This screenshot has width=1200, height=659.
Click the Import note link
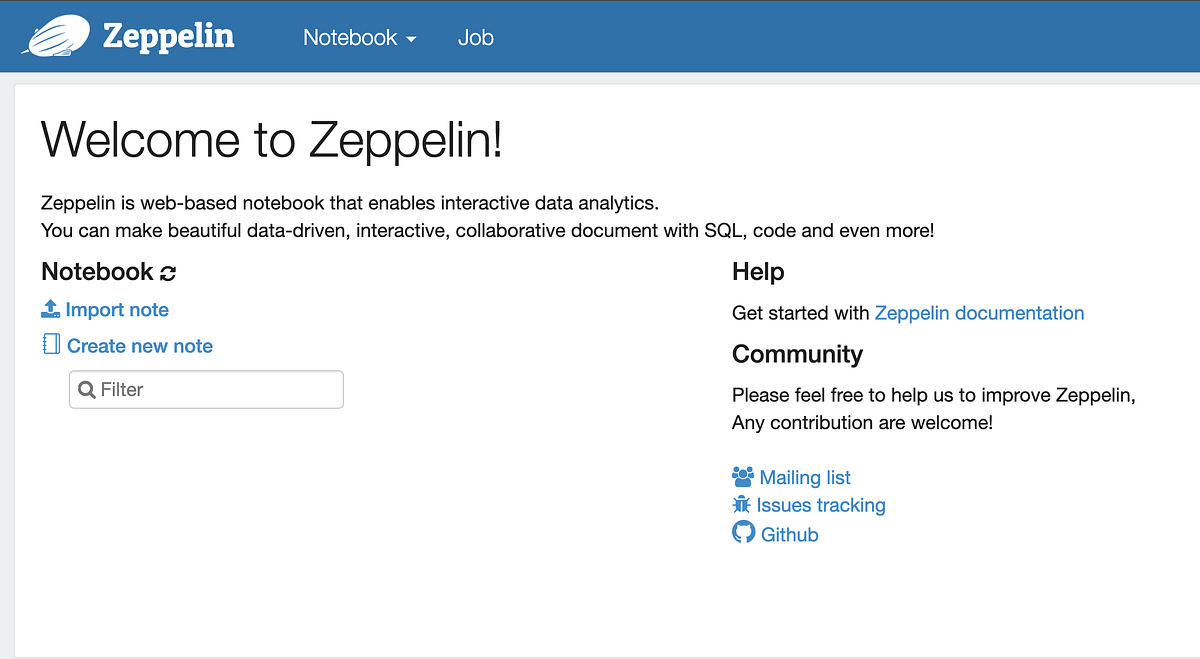(116, 309)
